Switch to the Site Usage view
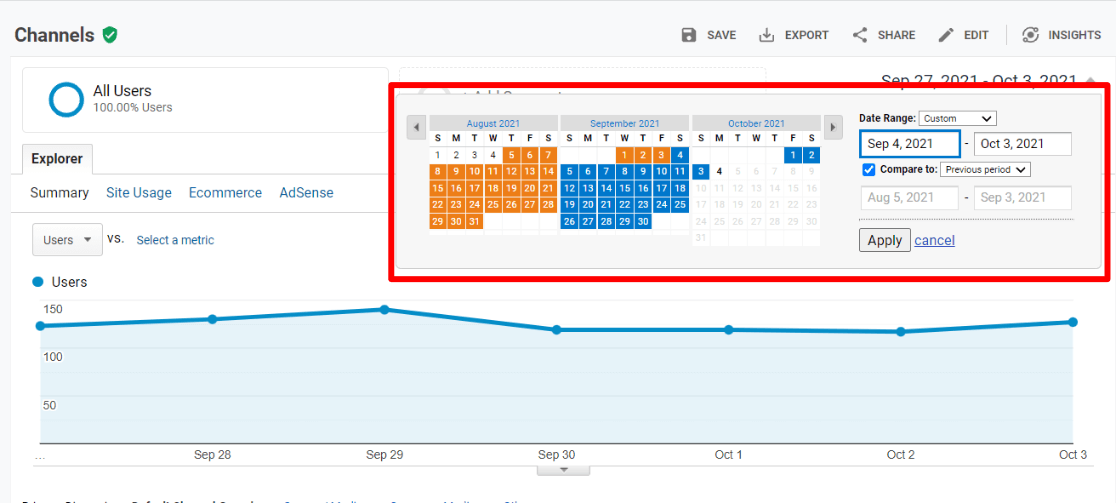Screen dimensions: 1116x503 (139, 193)
